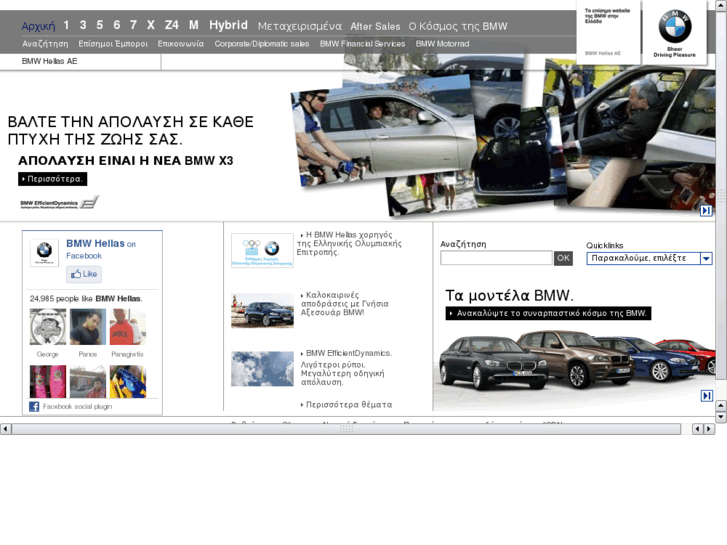
Task: Click George's Facebook avatar
Action: coord(48,327)
